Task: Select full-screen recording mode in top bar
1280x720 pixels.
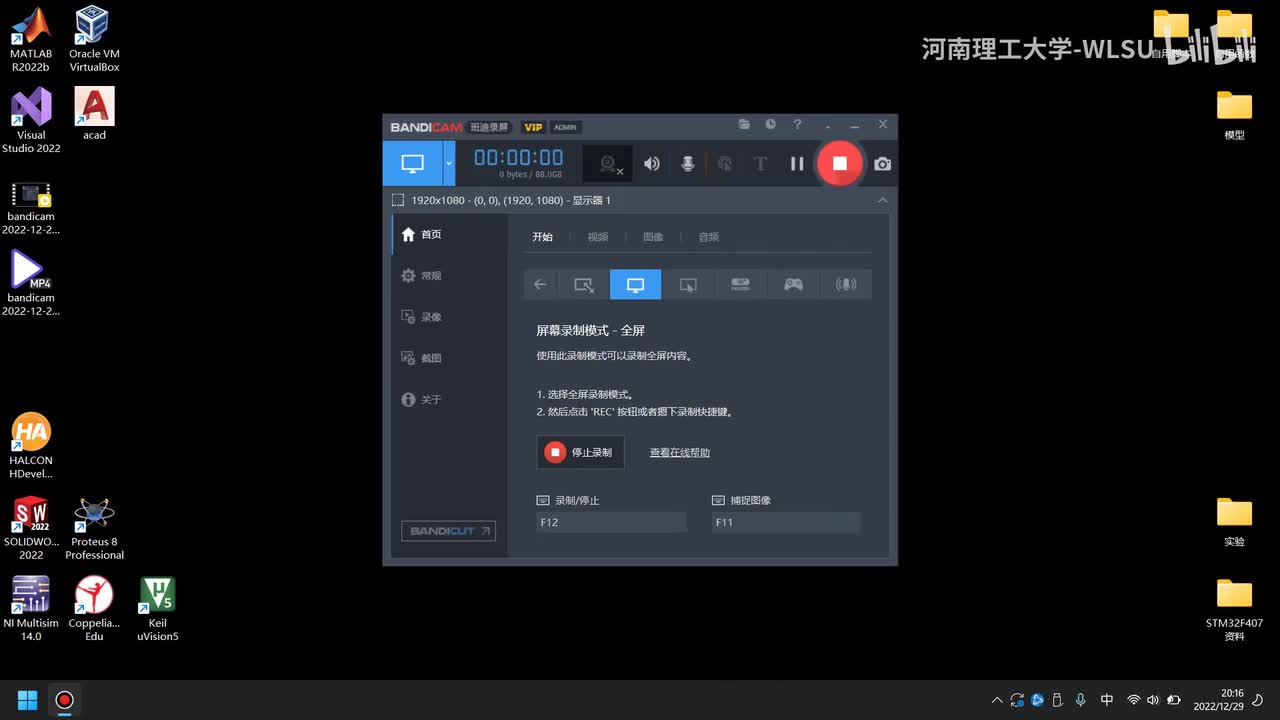Action: [412, 163]
